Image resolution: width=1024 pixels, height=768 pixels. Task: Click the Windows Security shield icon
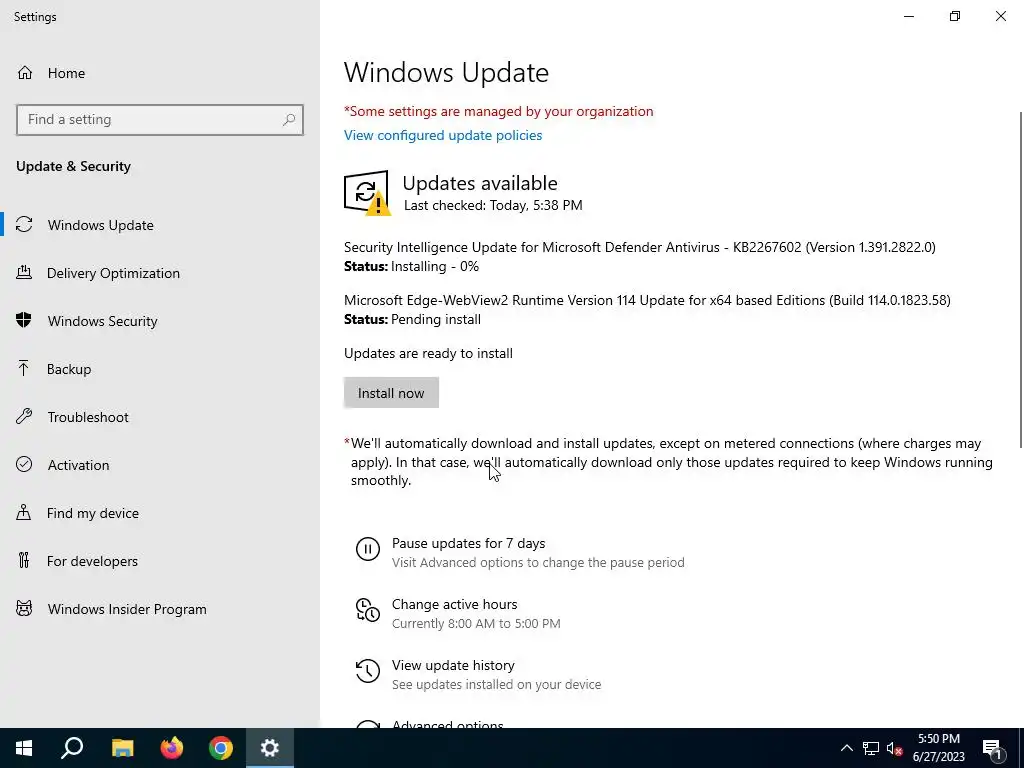point(24,320)
